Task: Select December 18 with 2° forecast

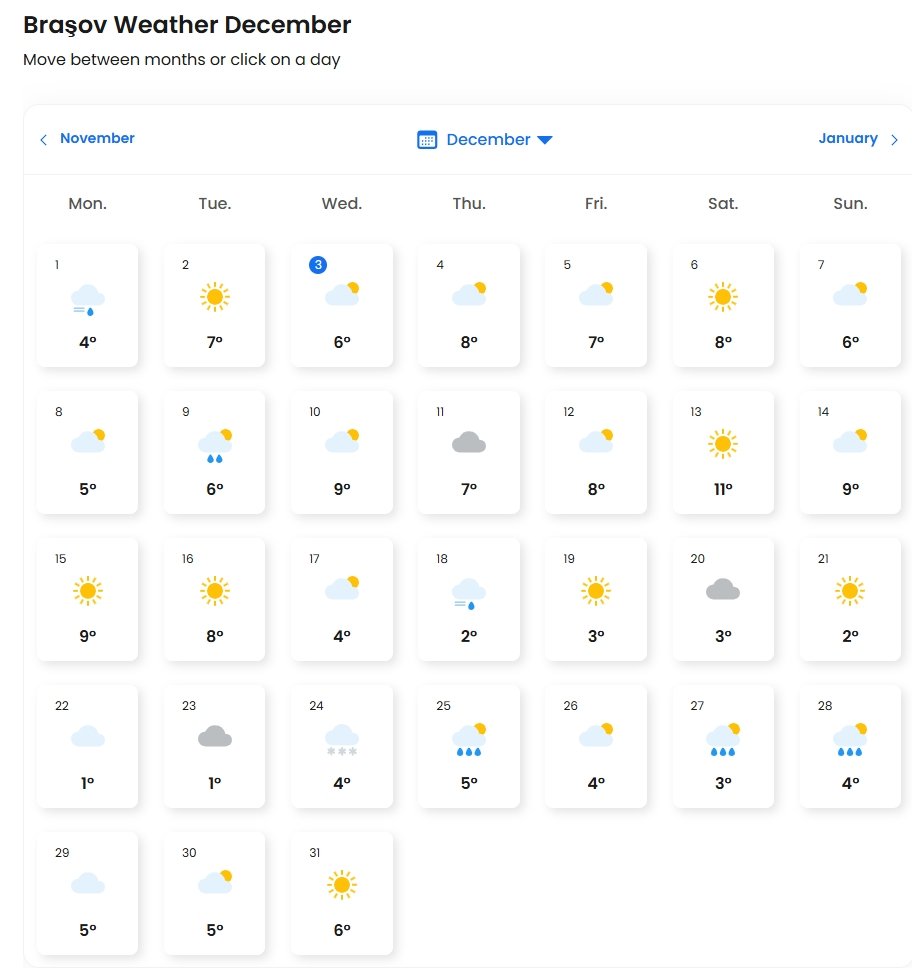Action: [469, 599]
